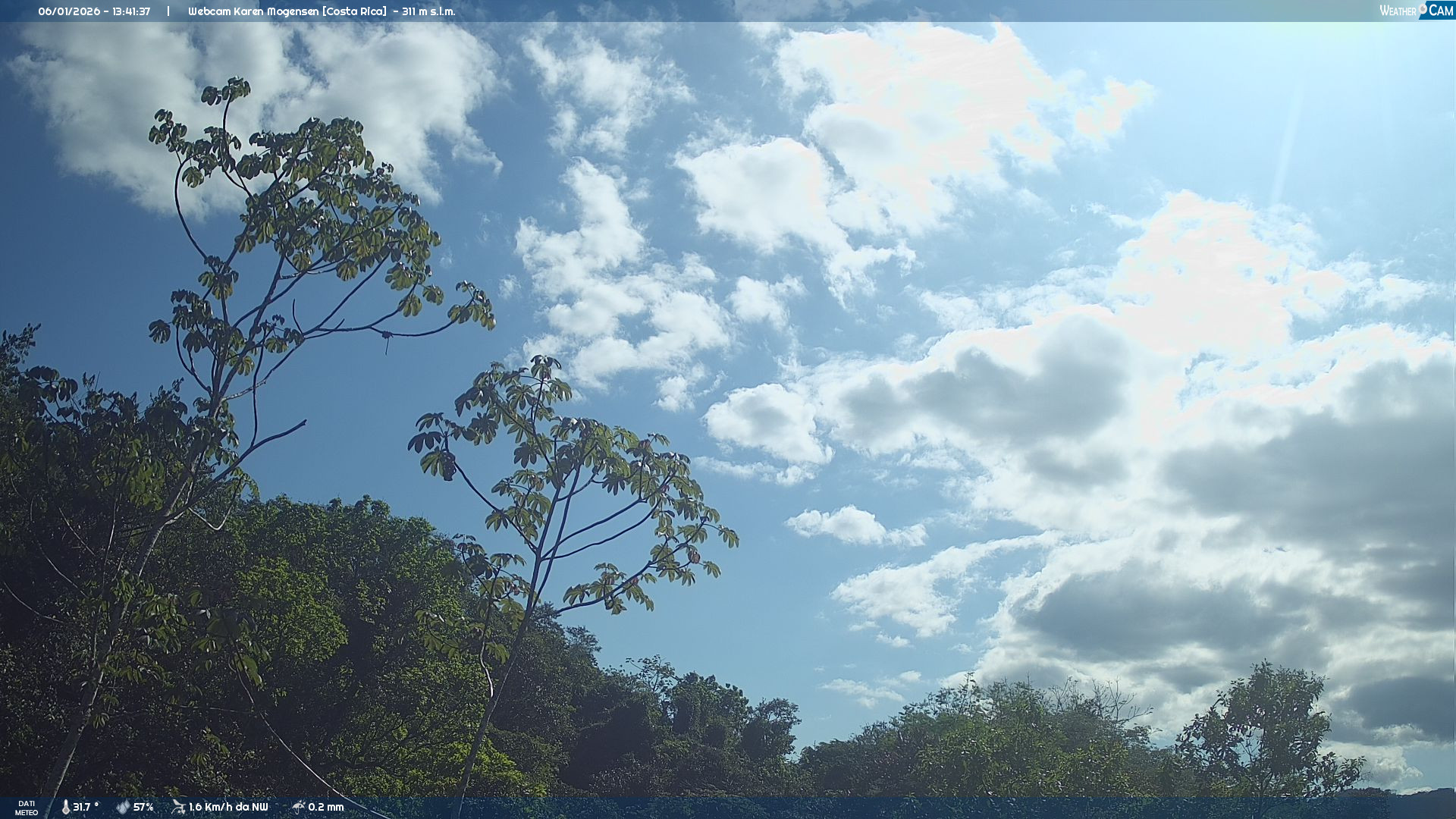The image size is (1456, 819).
Task: Click the 1.6 Km/h da NW wind reading
Action: pyautogui.click(x=228, y=807)
